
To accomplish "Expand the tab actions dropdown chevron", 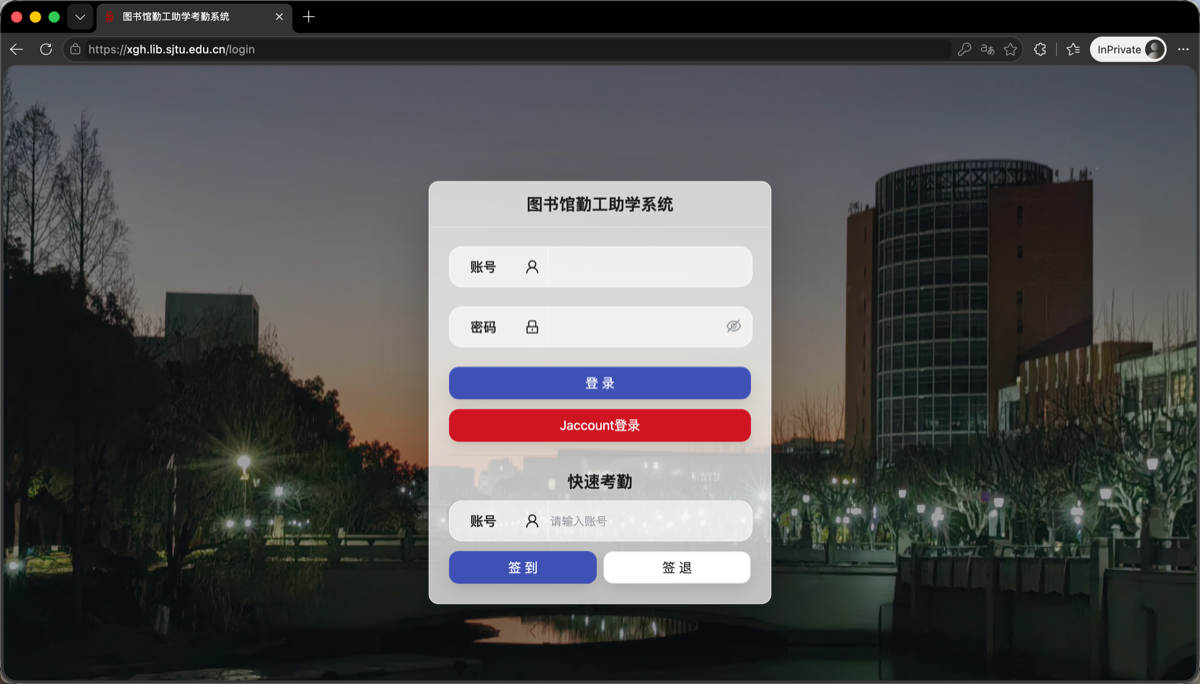I will click(x=80, y=17).
